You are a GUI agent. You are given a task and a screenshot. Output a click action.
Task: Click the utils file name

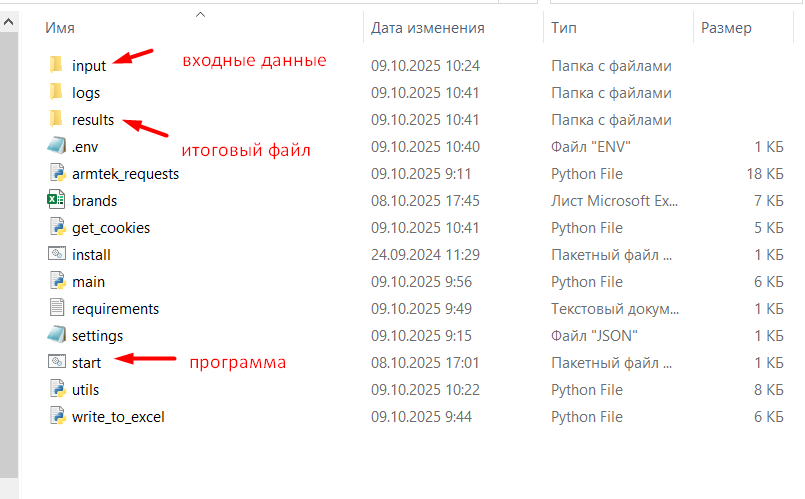point(85,390)
